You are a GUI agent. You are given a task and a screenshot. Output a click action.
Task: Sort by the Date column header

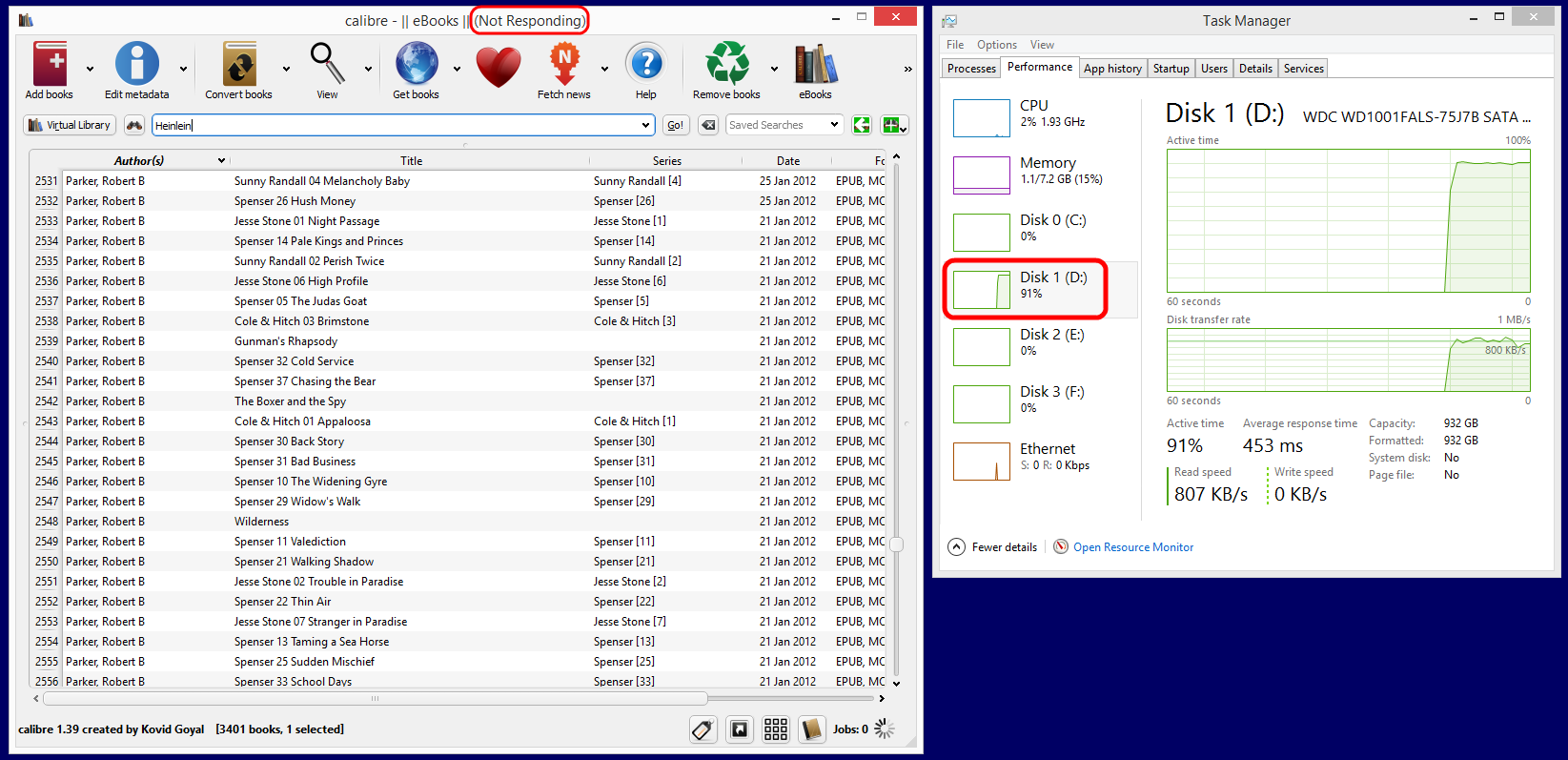click(x=788, y=160)
